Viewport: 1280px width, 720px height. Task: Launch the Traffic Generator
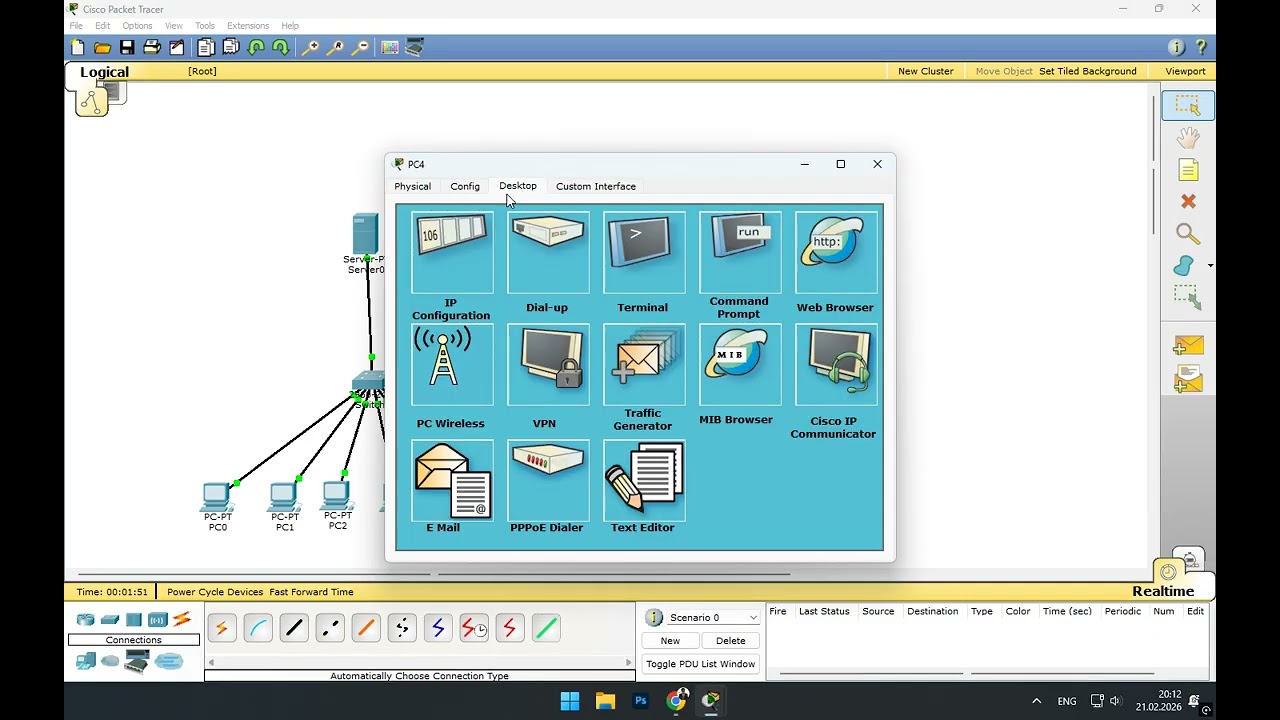[644, 364]
